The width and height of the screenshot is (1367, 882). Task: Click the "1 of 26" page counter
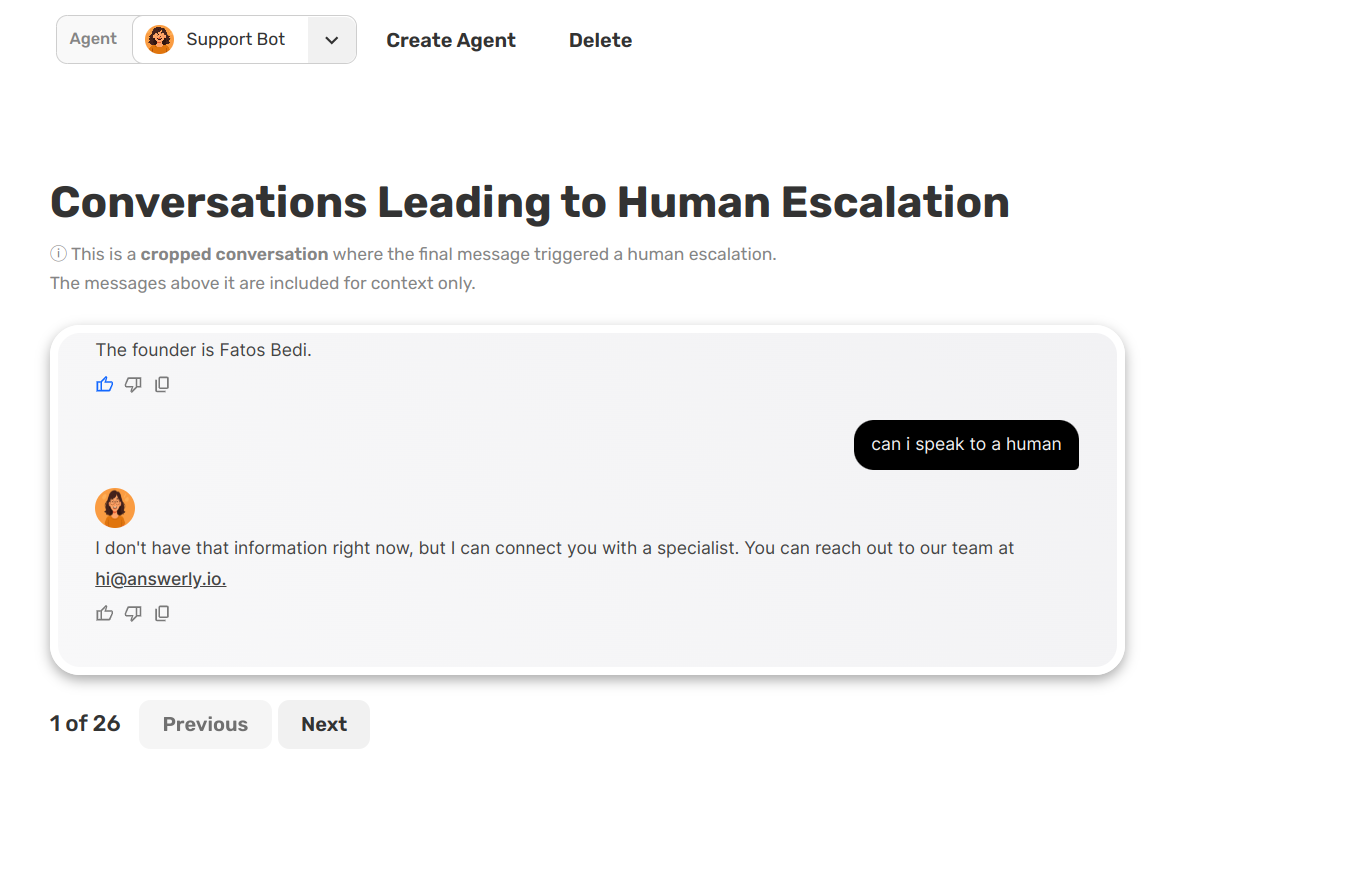coord(85,724)
